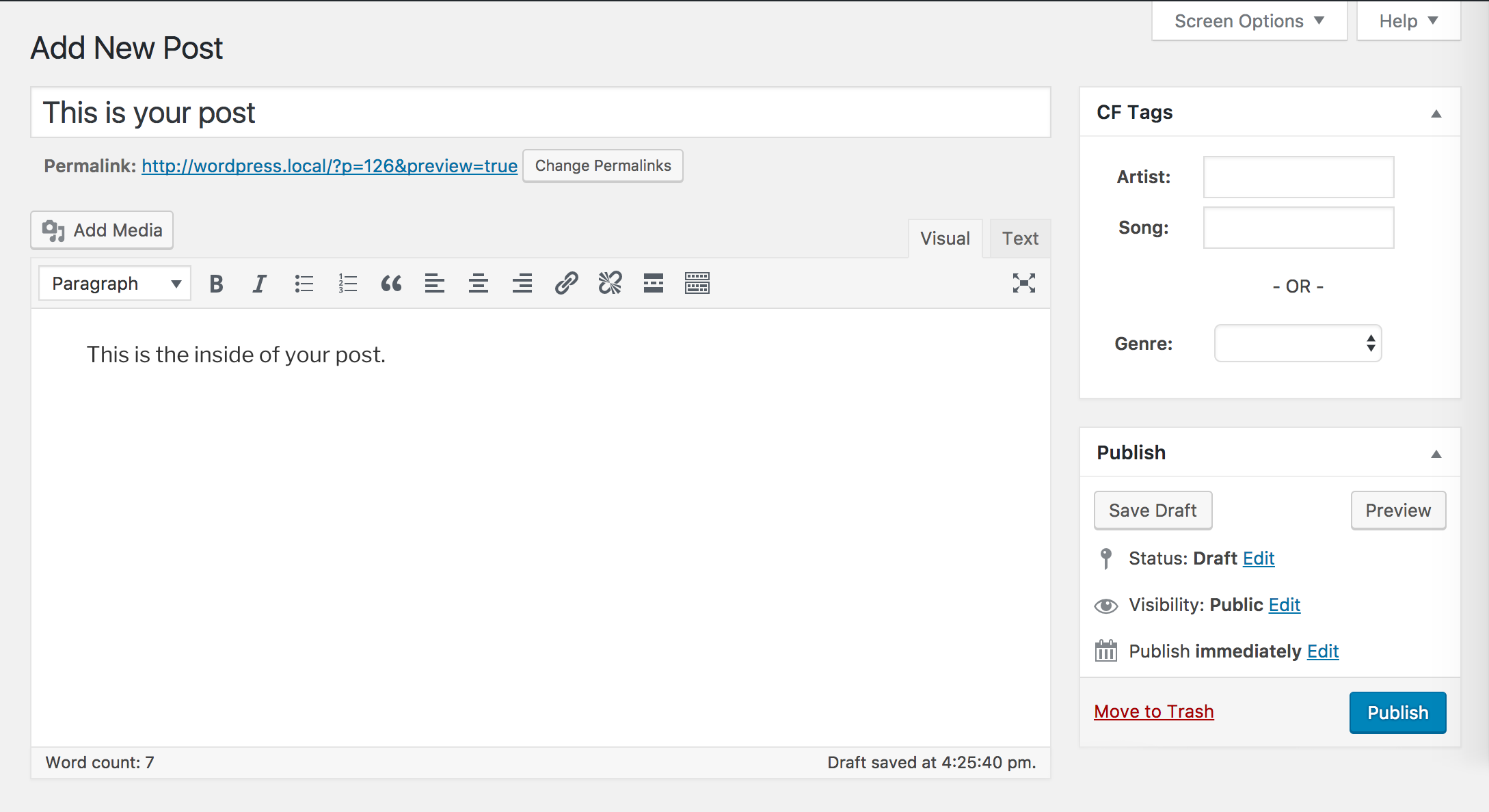Apply italic formatting

point(260,283)
